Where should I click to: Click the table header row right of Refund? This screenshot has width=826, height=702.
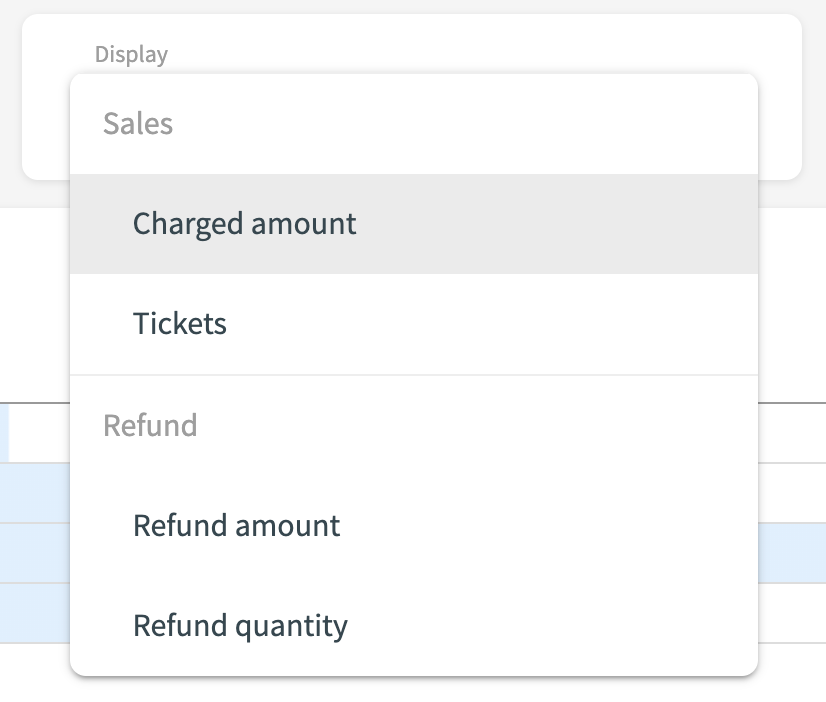tap(791, 433)
